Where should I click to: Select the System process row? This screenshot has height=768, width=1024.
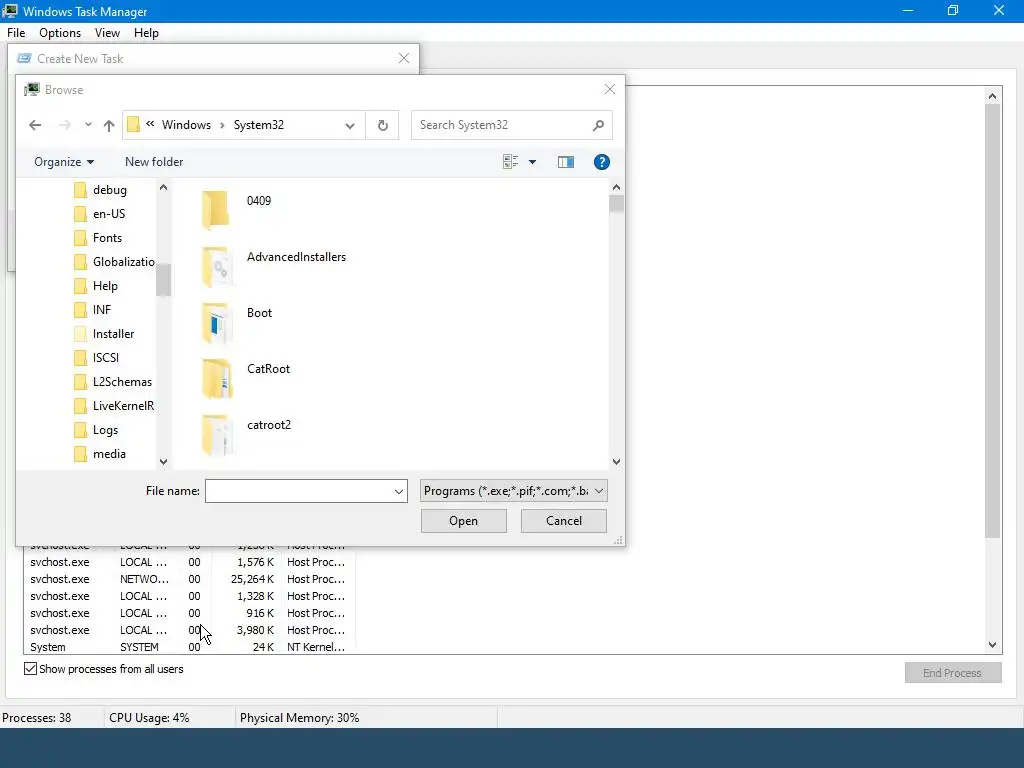click(x=189, y=647)
